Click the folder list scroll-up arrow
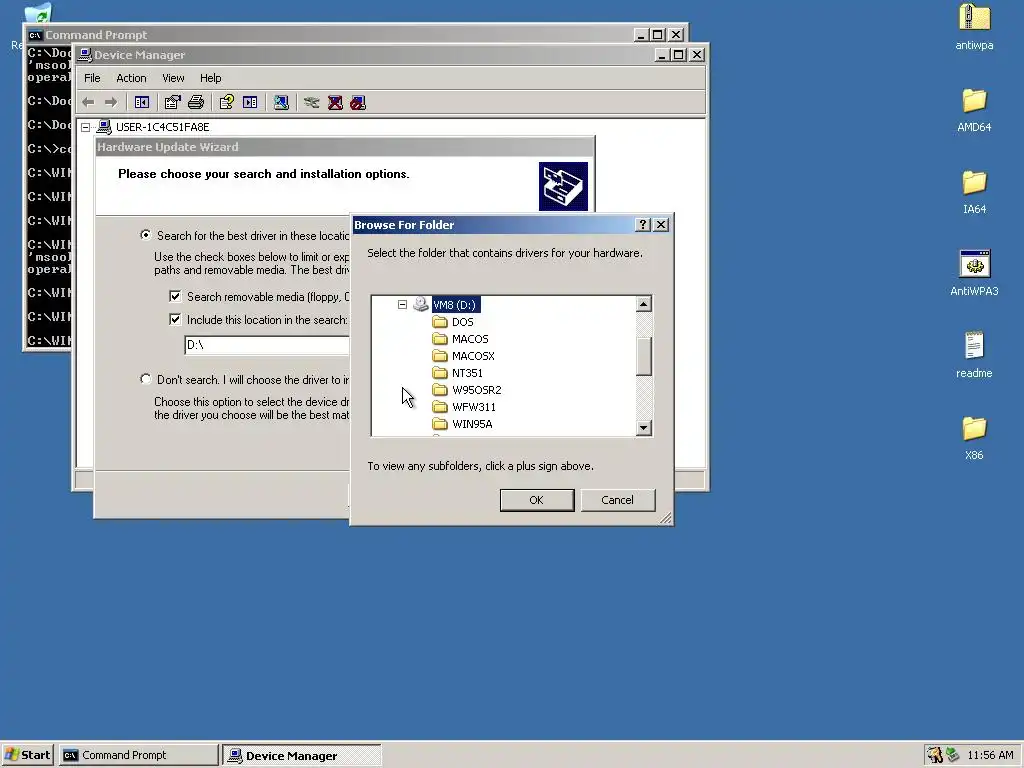This screenshot has height=768, width=1024. (x=644, y=304)
